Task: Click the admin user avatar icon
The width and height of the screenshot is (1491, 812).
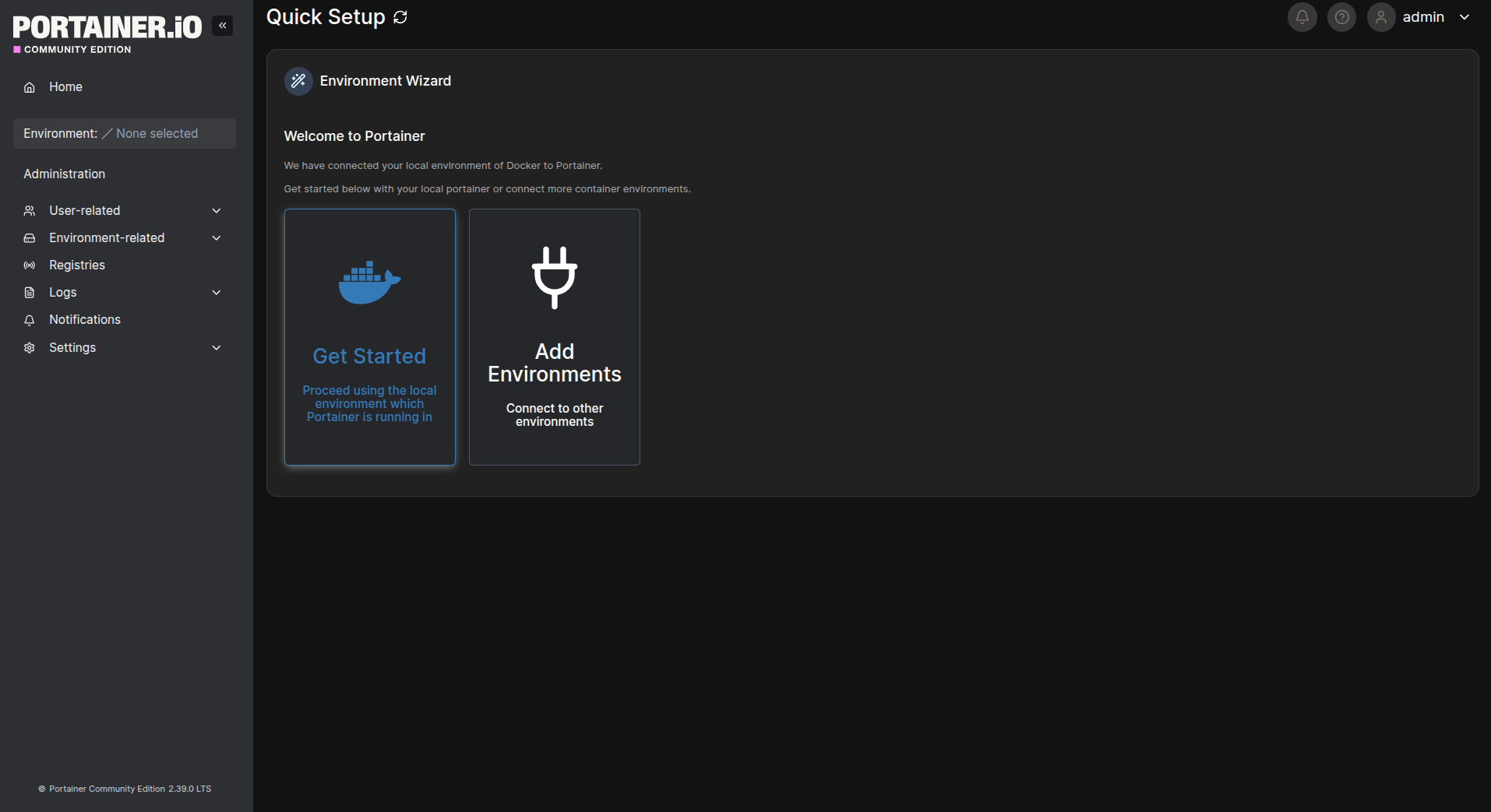Action: (x=1381, y=17)
